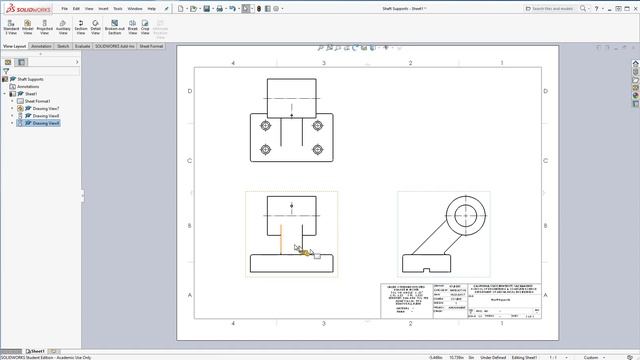
Task: Expand the Drawing View7 node
Action: (12, 109)
